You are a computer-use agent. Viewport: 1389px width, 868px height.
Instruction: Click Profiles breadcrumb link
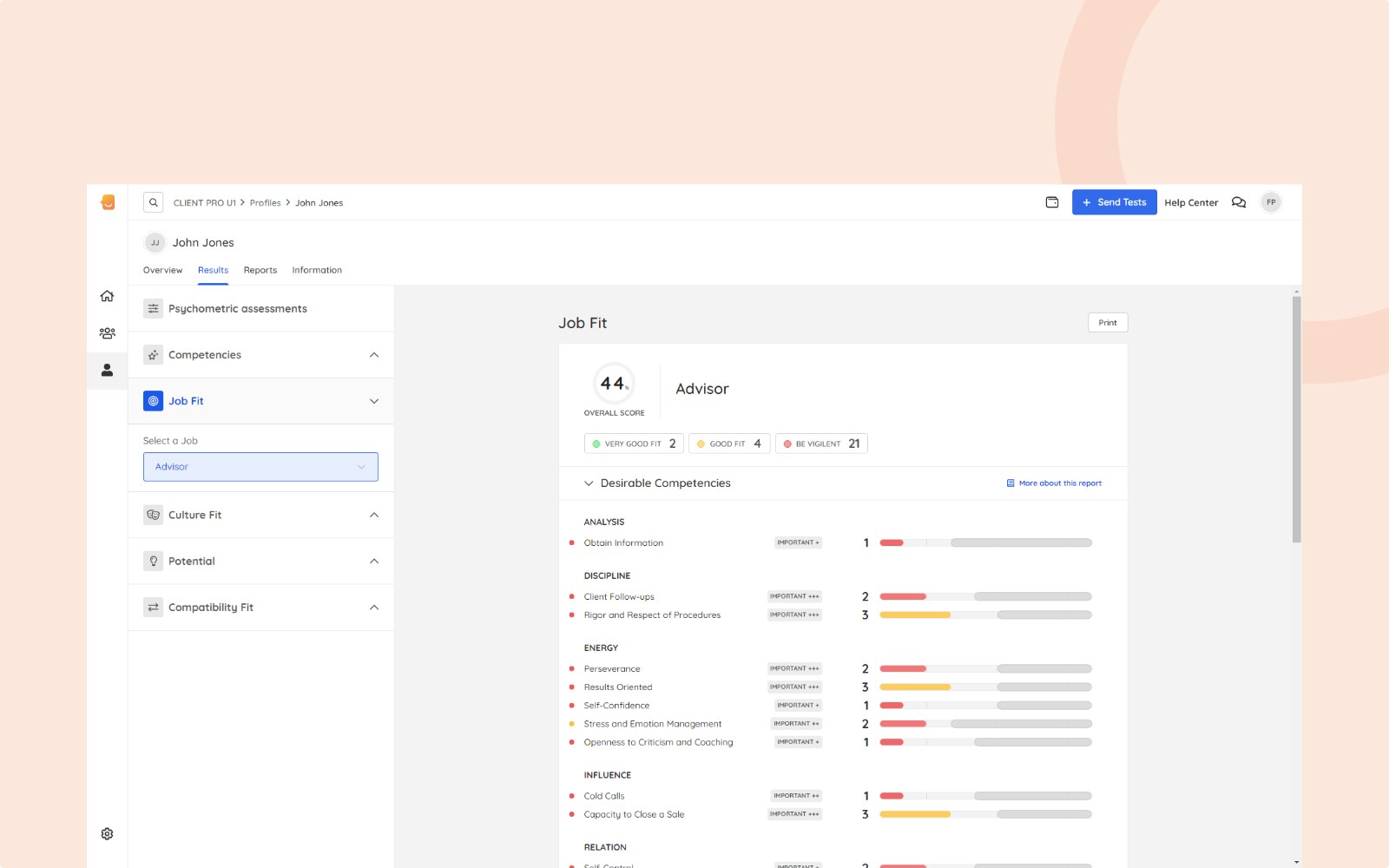click(x=265, y=203)
